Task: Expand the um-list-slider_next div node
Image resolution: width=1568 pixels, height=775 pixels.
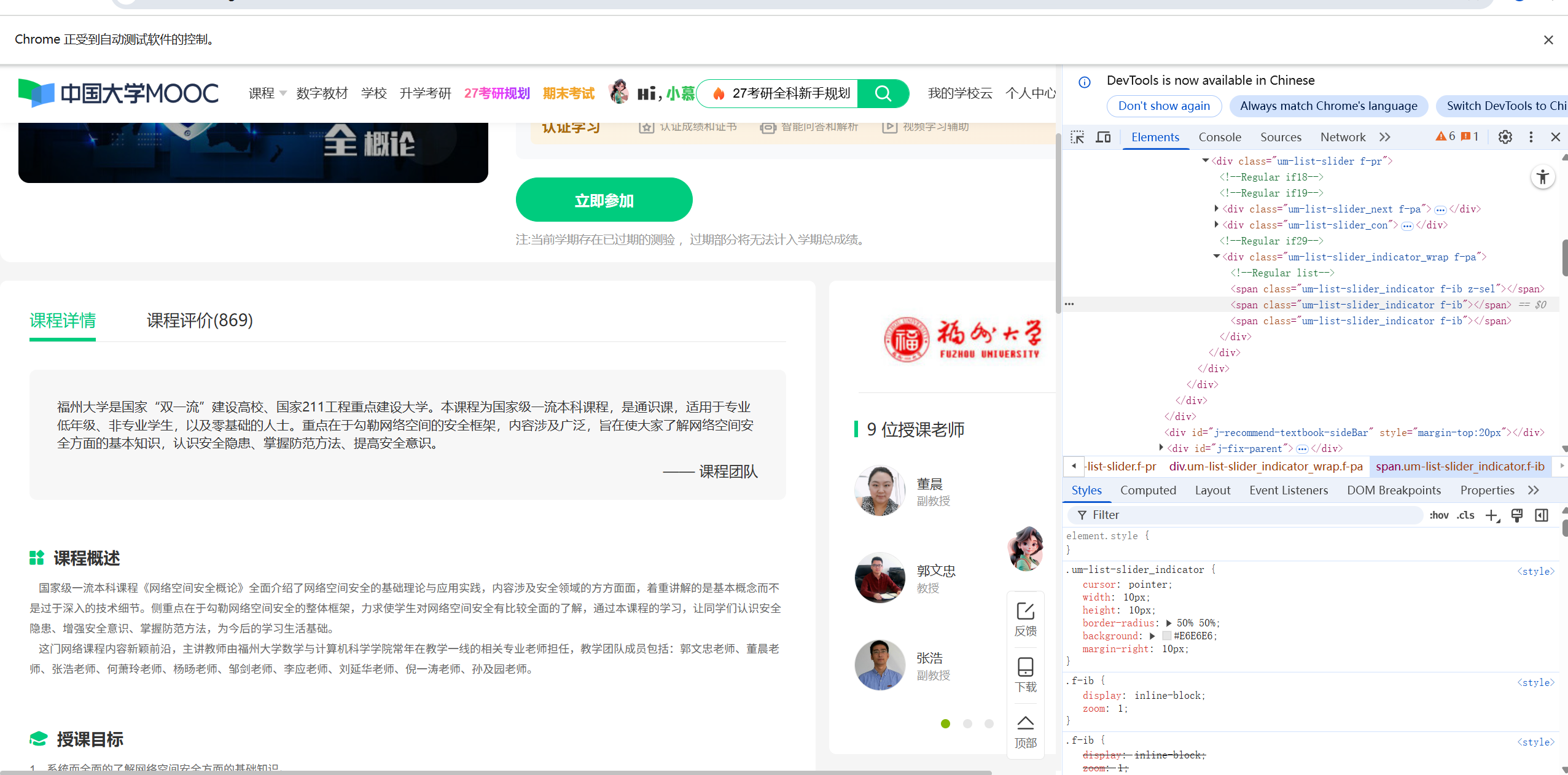Action: pyautogui.click(x=1217, y=209)
